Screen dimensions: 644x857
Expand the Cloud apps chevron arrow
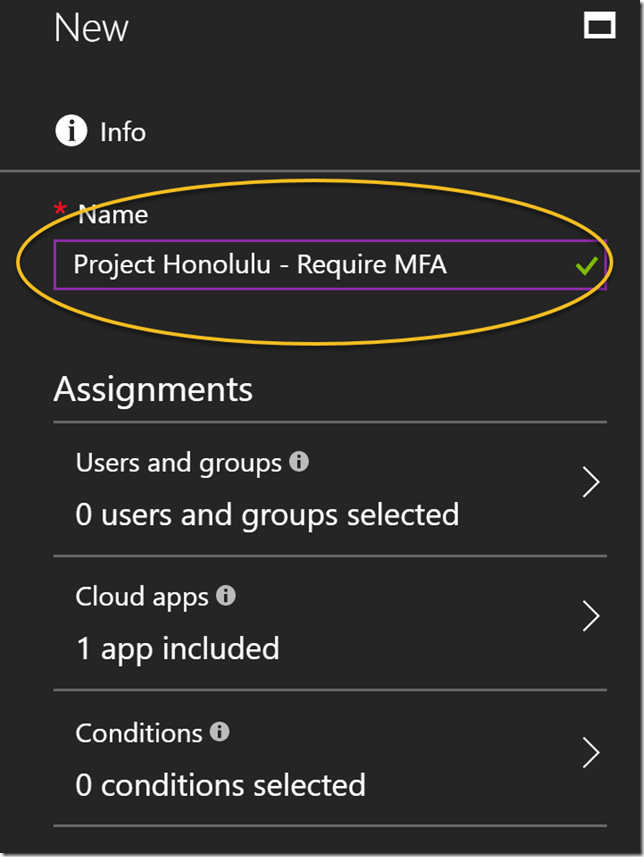(x=591, y=617)
